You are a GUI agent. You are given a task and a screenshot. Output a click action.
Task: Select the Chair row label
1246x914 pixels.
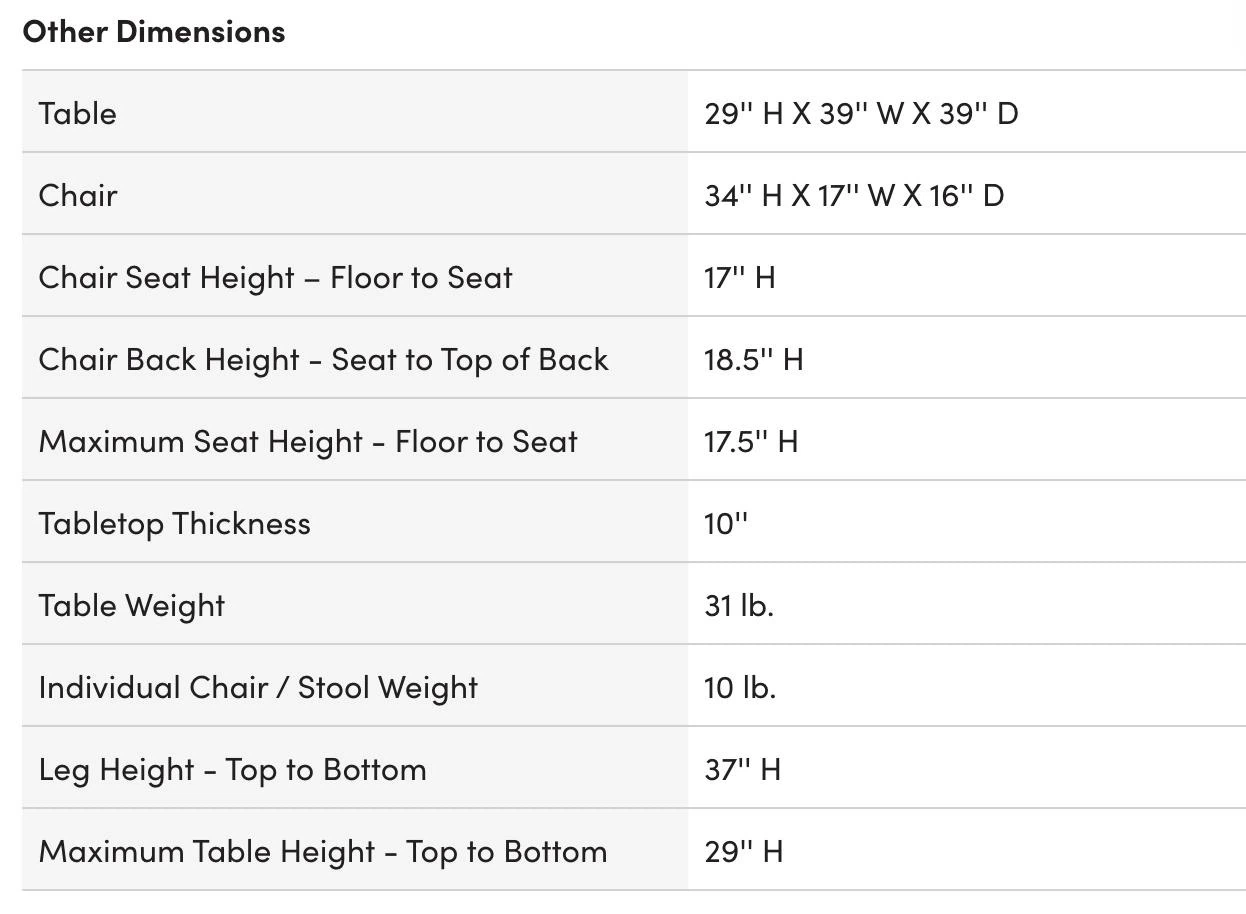point(78,195)
